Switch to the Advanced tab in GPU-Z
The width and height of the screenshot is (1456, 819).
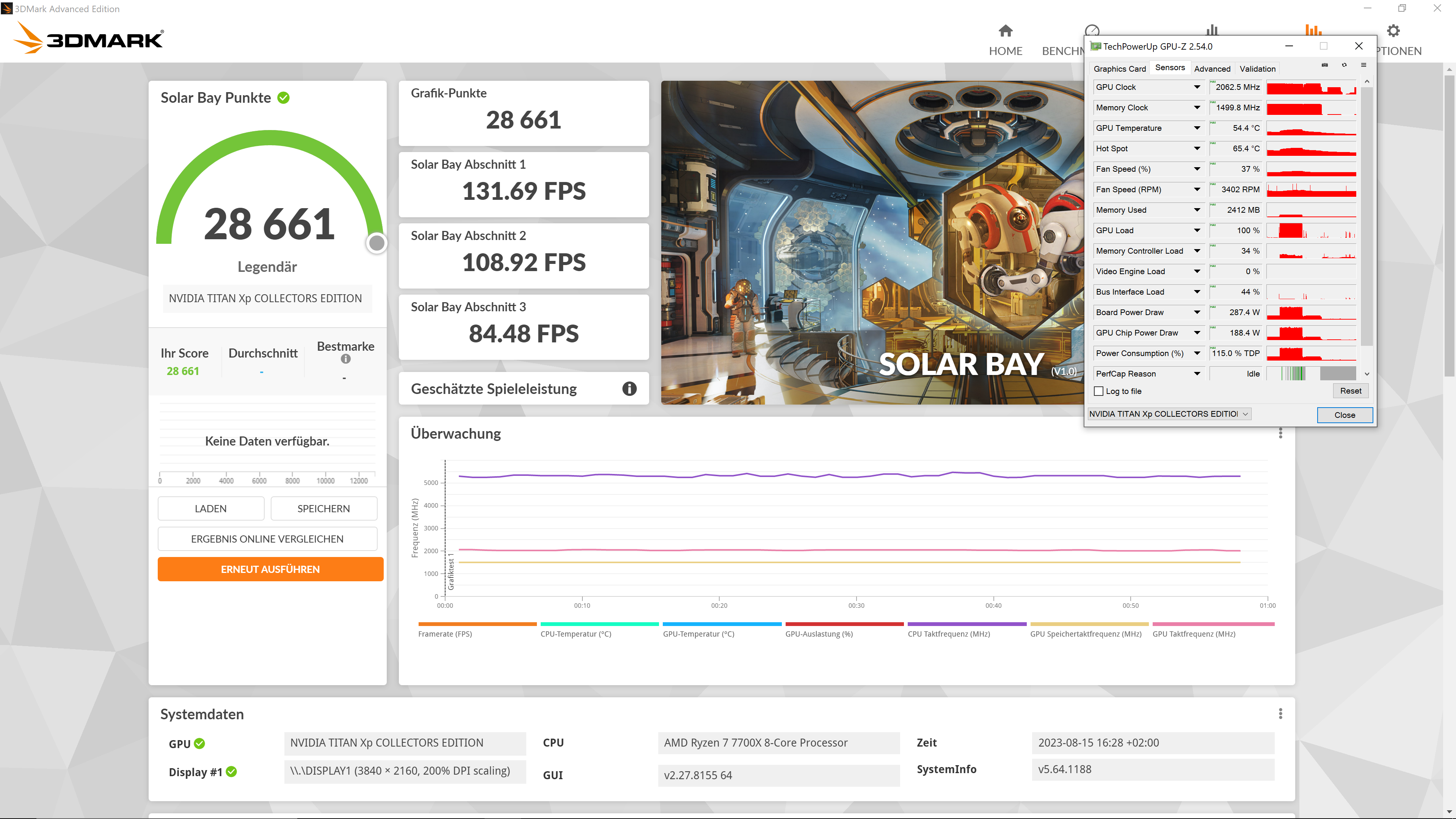pos(1212,68)
